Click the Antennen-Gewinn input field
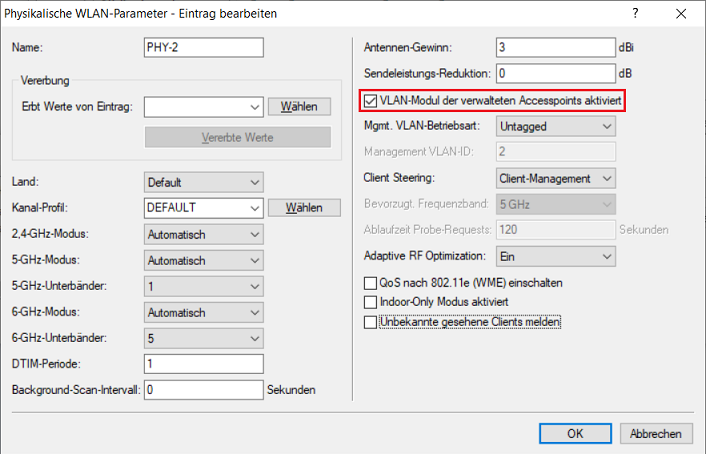Screen dimensions: 706x454 555,48
